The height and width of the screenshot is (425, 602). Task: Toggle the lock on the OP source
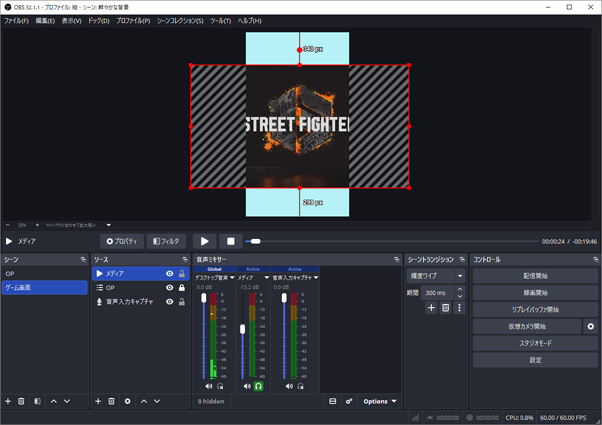[181, 287]
